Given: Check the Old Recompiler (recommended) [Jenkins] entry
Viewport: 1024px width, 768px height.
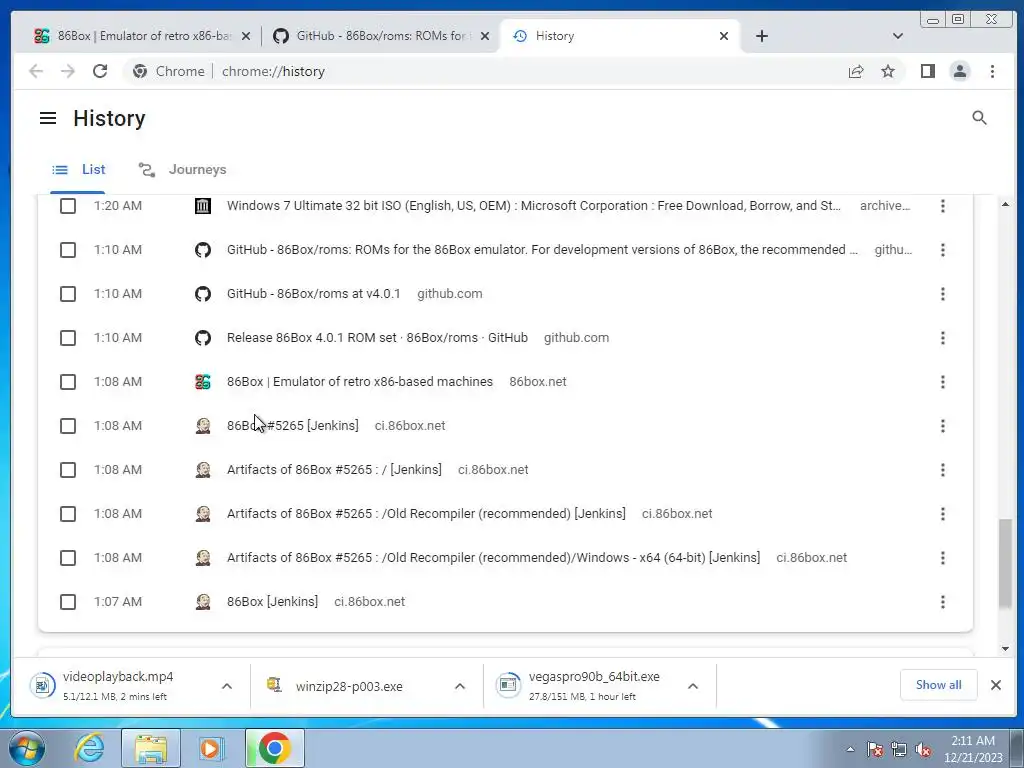Looking at the screenshot, I should click(68, 514).
